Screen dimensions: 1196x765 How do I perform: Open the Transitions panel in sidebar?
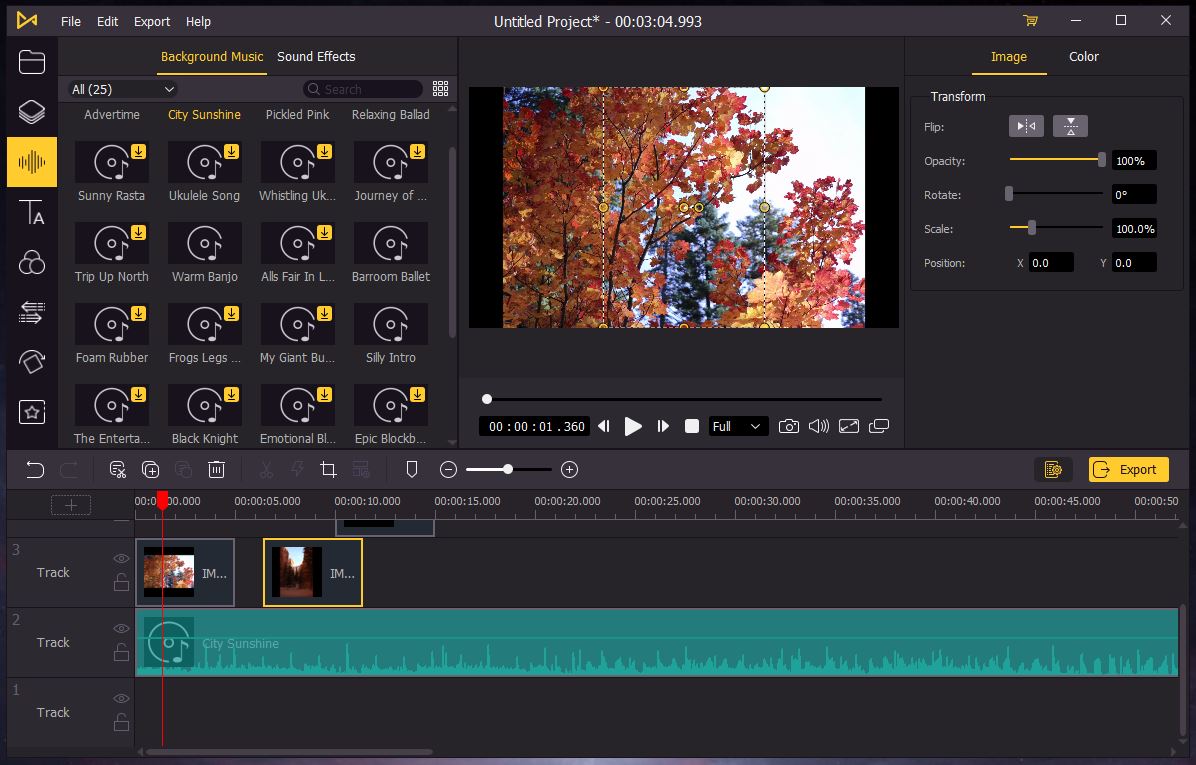[32, 313]
